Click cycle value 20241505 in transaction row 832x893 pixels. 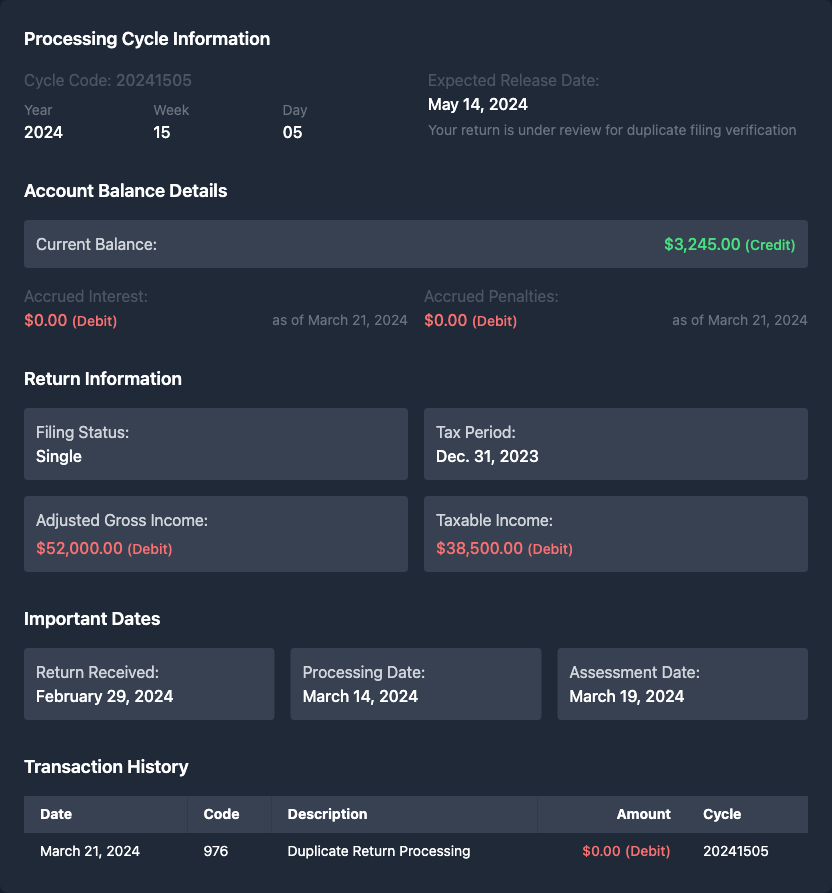735,851
